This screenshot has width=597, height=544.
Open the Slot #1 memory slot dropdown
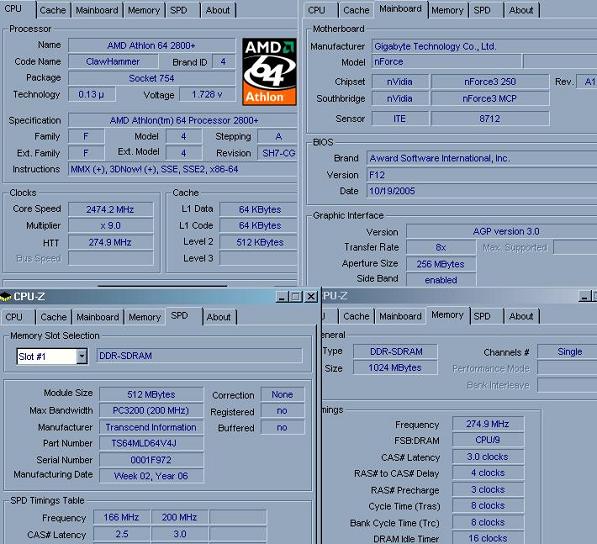click(x=81, y=357)
